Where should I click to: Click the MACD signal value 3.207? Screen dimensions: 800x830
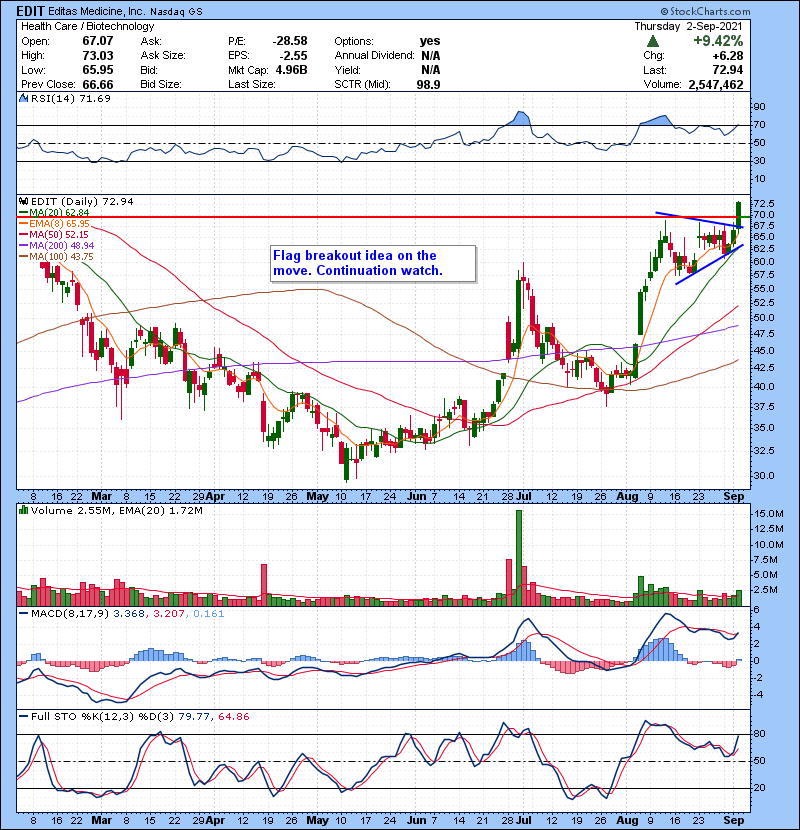(168, 614)
